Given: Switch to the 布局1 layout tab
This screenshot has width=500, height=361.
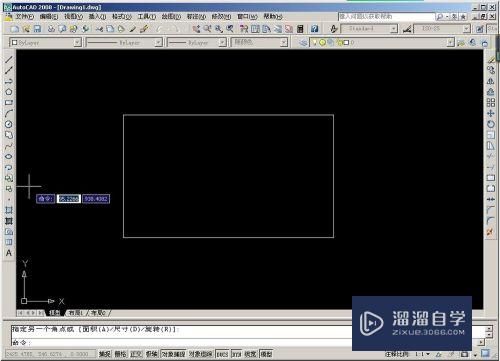Looking at the screenshot, I should coord(76,313).
